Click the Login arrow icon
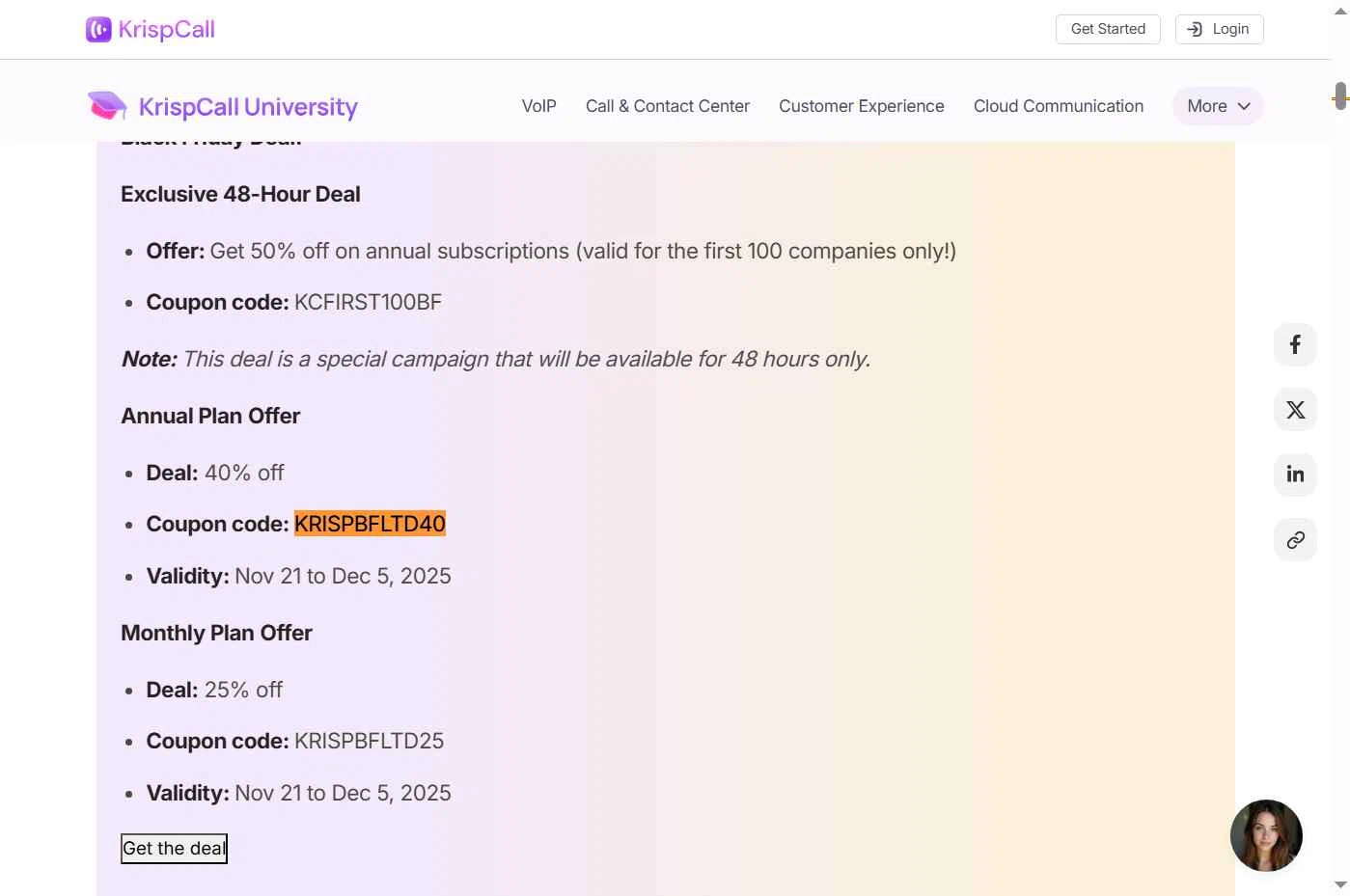This screenshot has height=896, width=1350. click(1195, 29)
